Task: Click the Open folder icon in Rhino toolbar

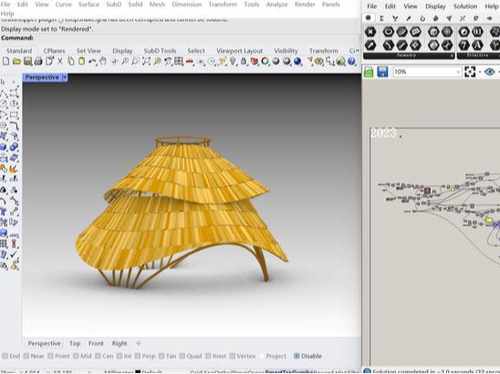Action: coord(17,61)
